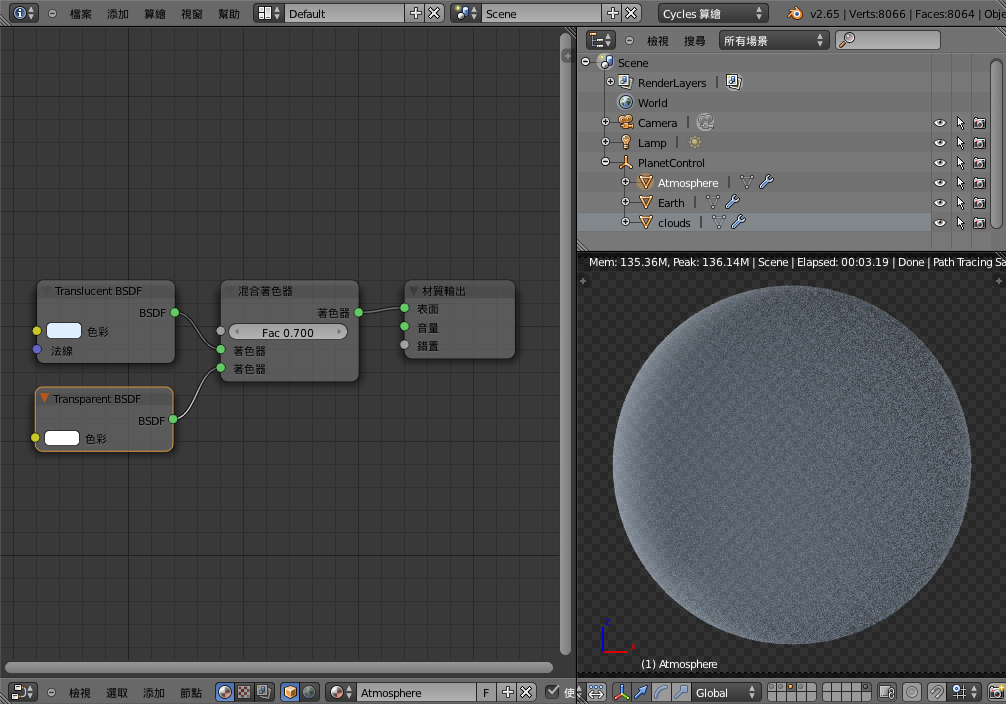
Task: Open the 算繪 (Render) menu
Action: pos(155,14)
